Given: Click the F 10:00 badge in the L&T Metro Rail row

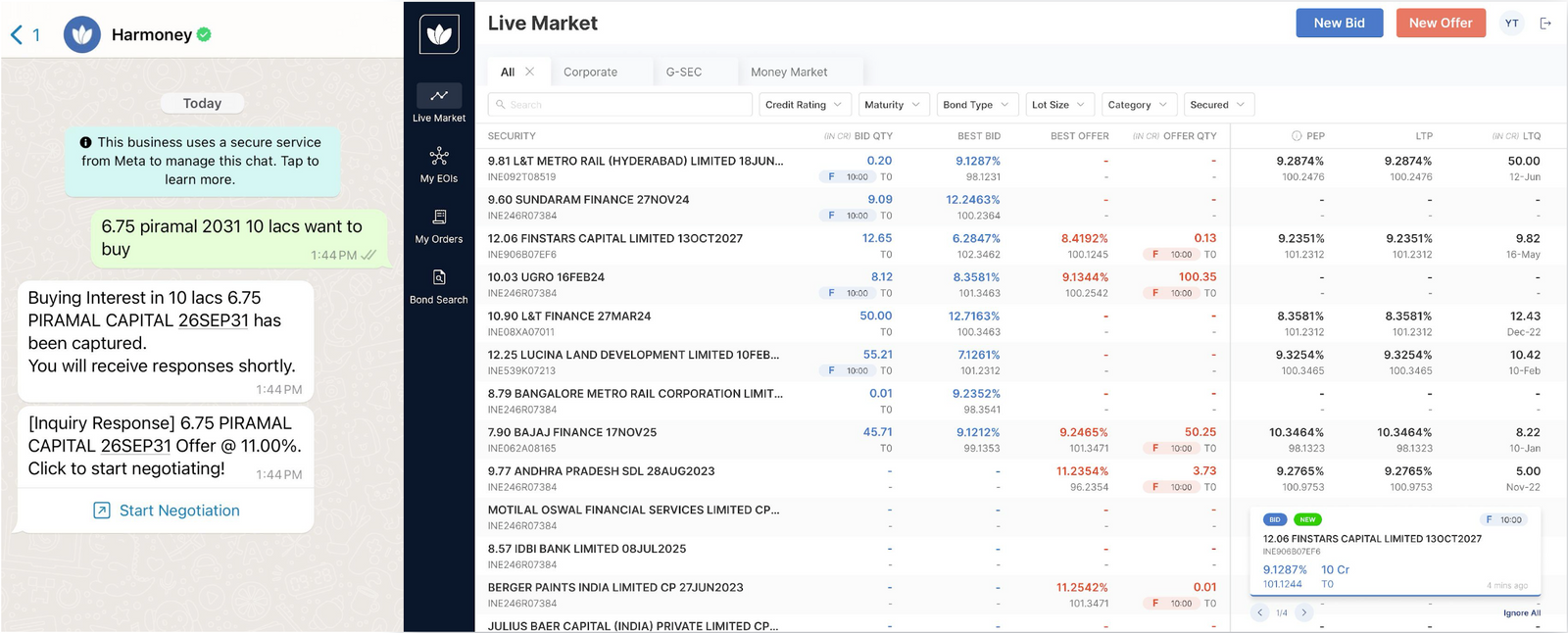Looking at the screenshot, I should pyautogui.click(x=846, y=177).
